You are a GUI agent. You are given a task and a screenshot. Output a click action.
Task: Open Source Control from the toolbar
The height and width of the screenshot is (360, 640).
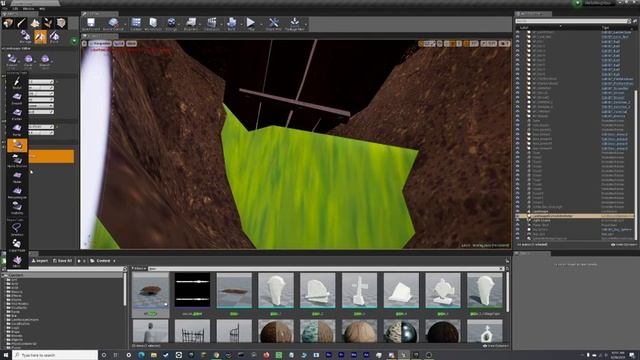pyautogui.click(x=113, y=24)
